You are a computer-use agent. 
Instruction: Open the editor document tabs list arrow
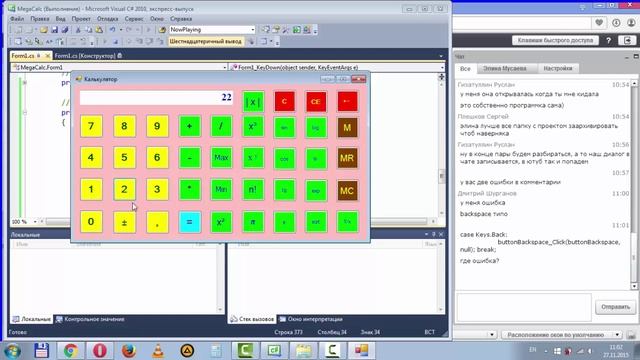point(441,56)
